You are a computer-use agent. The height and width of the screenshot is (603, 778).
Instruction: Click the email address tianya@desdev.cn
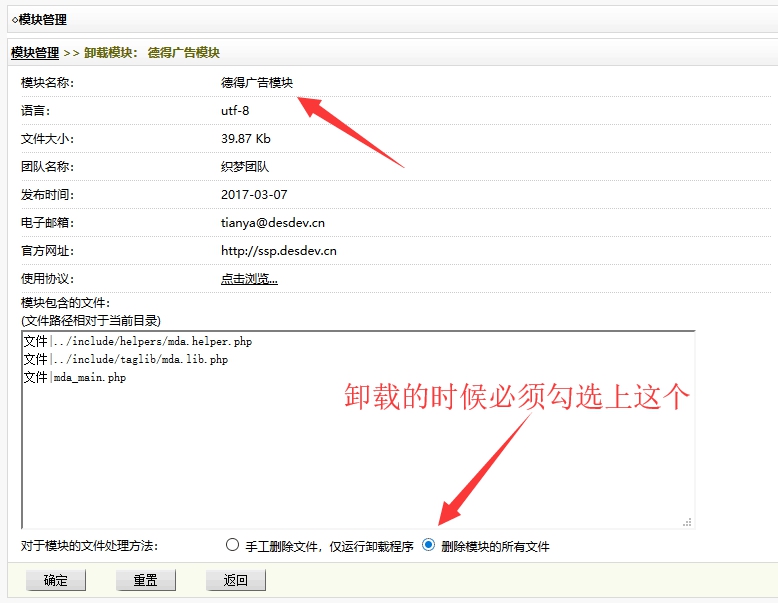click(x=272, y=223)
